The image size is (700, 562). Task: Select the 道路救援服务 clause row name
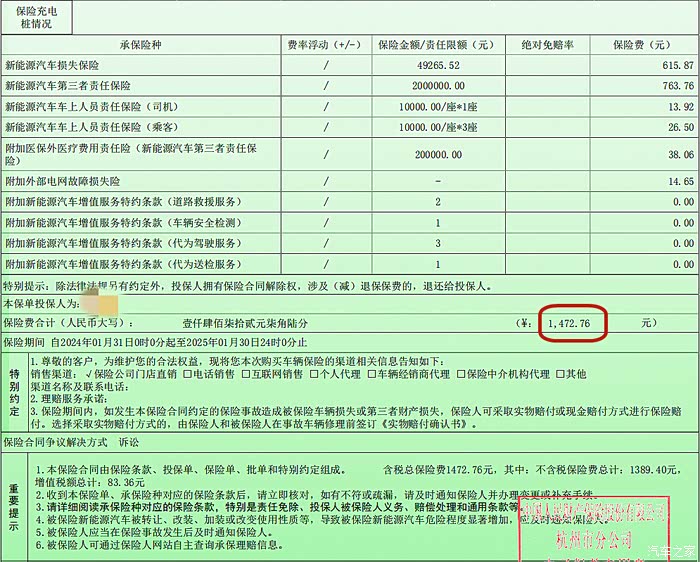(x=123, y=202)
